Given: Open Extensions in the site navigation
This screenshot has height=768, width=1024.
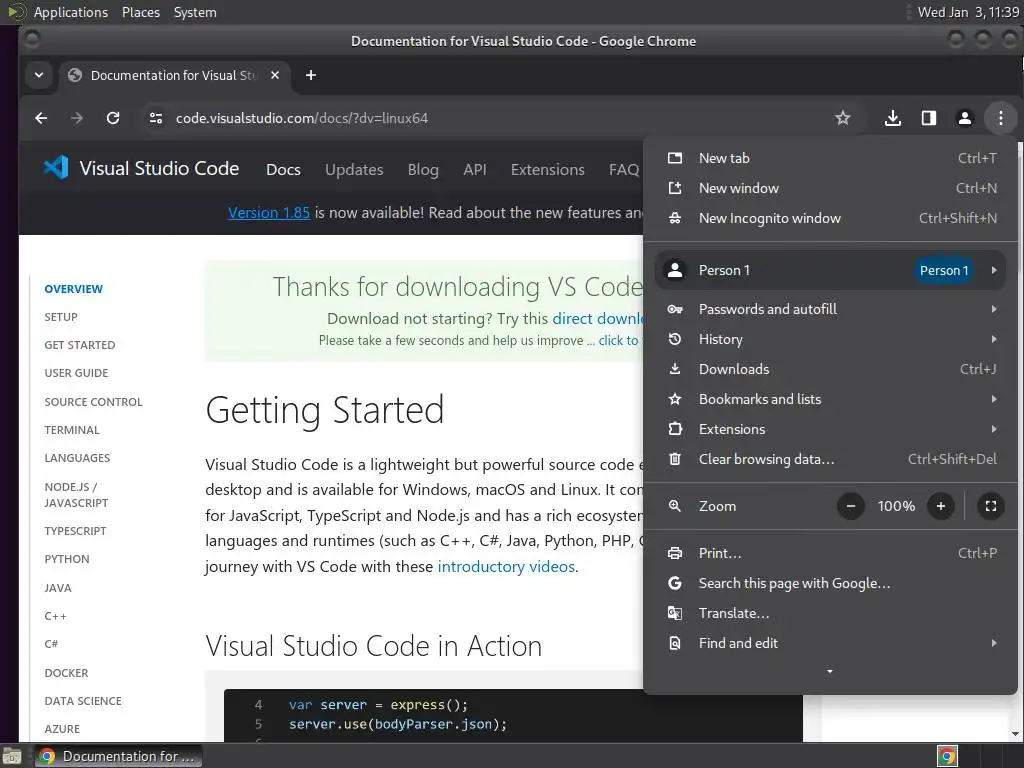Looking at the screenshot, I should point(547,170).
